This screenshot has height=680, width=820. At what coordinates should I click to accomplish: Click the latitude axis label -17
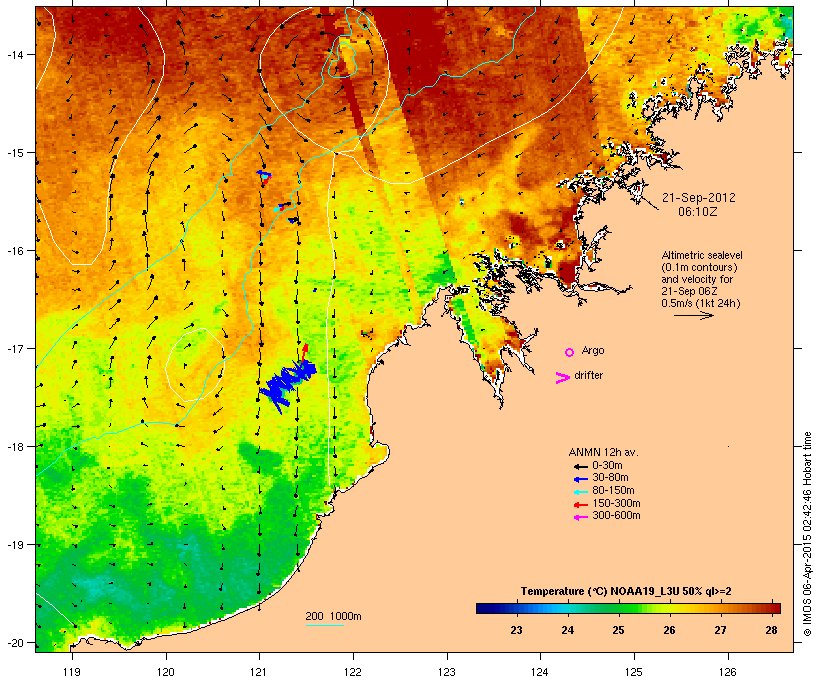(14, 348)
